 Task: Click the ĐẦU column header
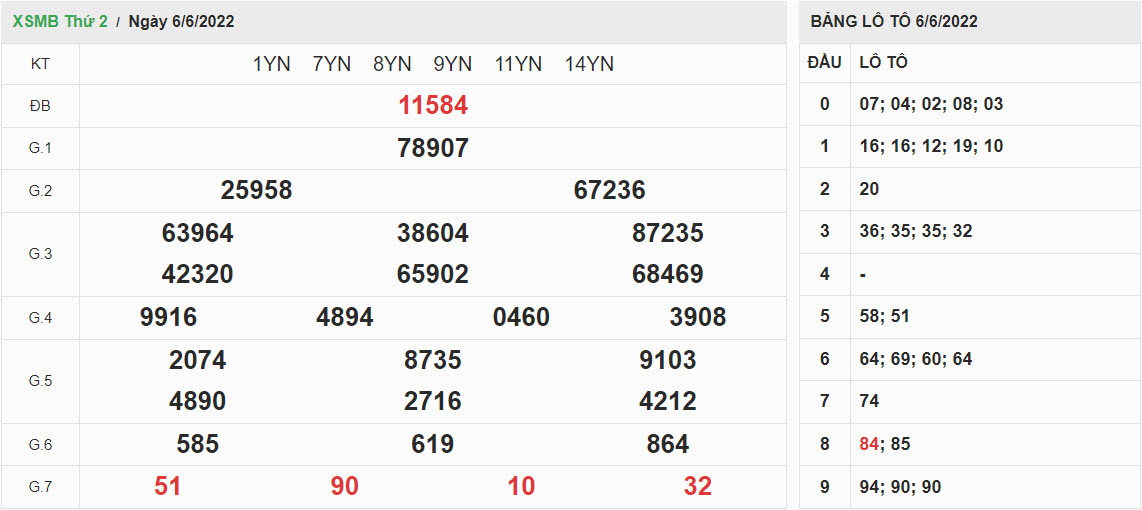tap(824, 62)
